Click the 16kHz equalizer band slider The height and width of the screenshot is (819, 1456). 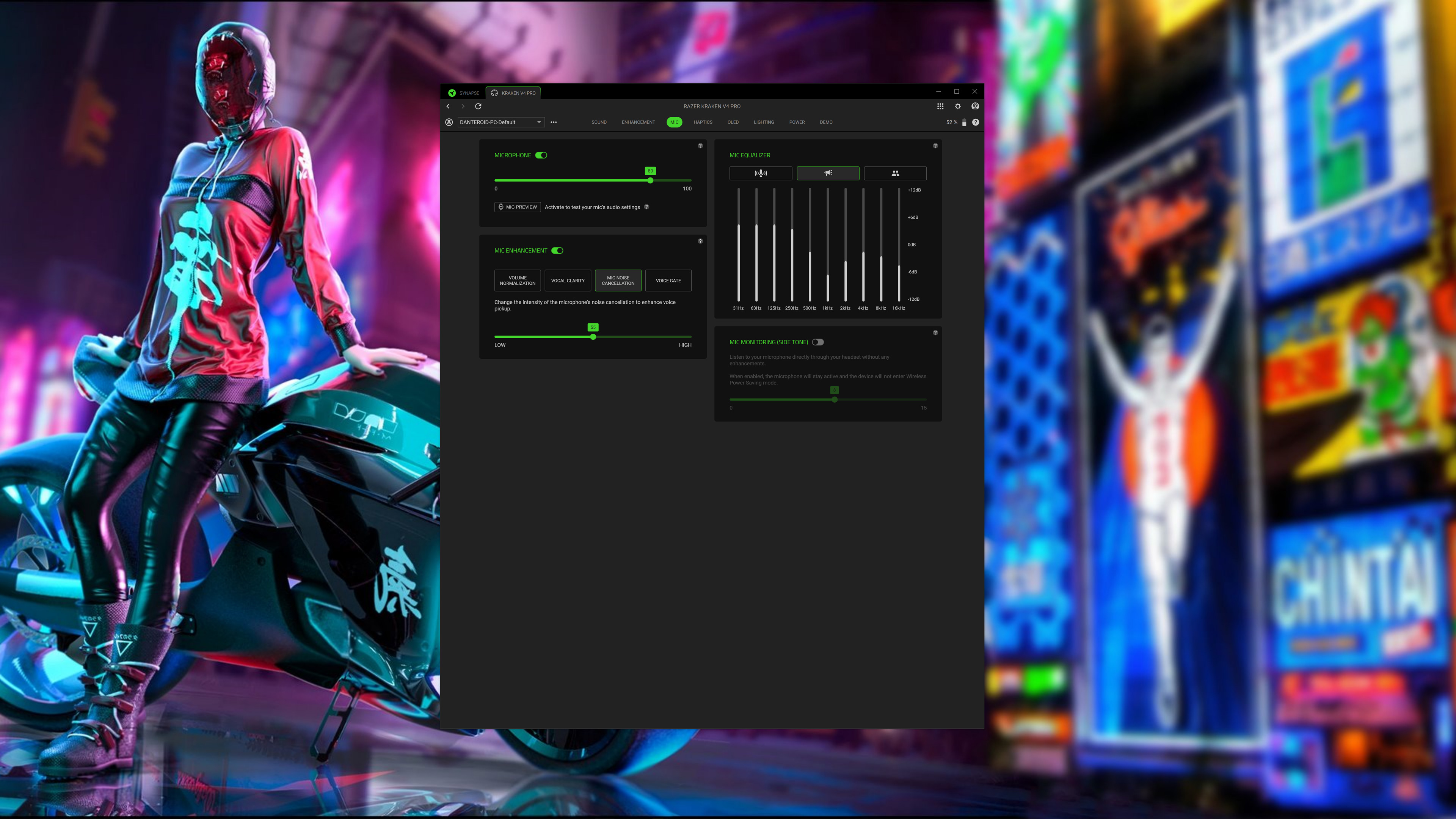pos(899,245)
